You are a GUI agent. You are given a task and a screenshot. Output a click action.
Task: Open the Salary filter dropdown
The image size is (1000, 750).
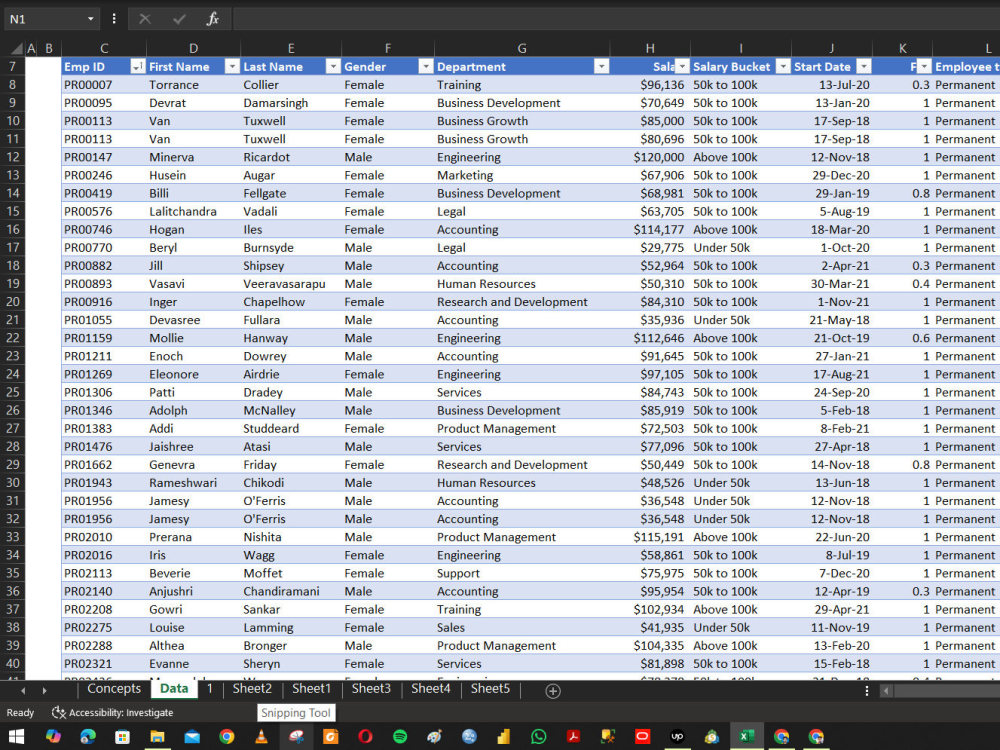682,66
